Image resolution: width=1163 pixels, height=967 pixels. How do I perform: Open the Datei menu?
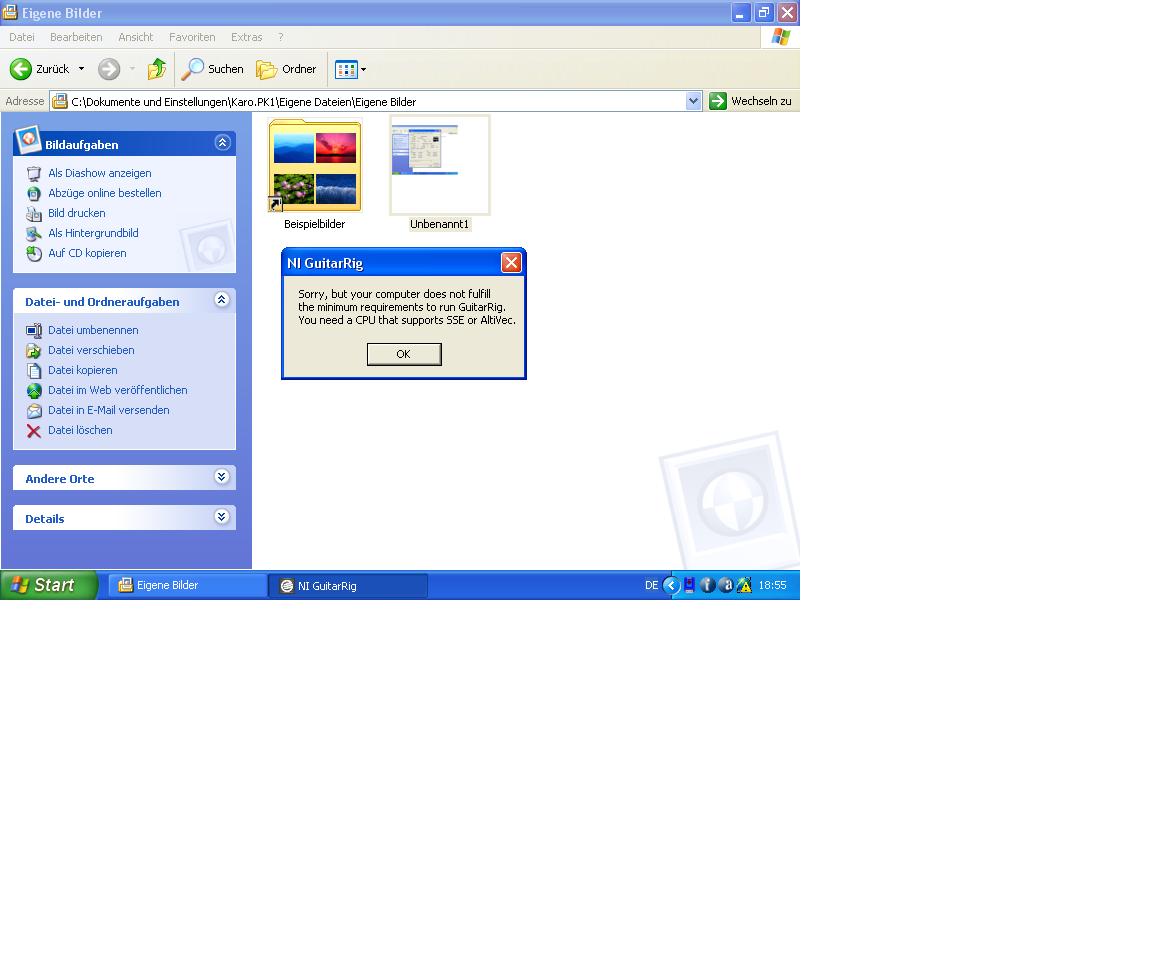click(x=22, y=37)
